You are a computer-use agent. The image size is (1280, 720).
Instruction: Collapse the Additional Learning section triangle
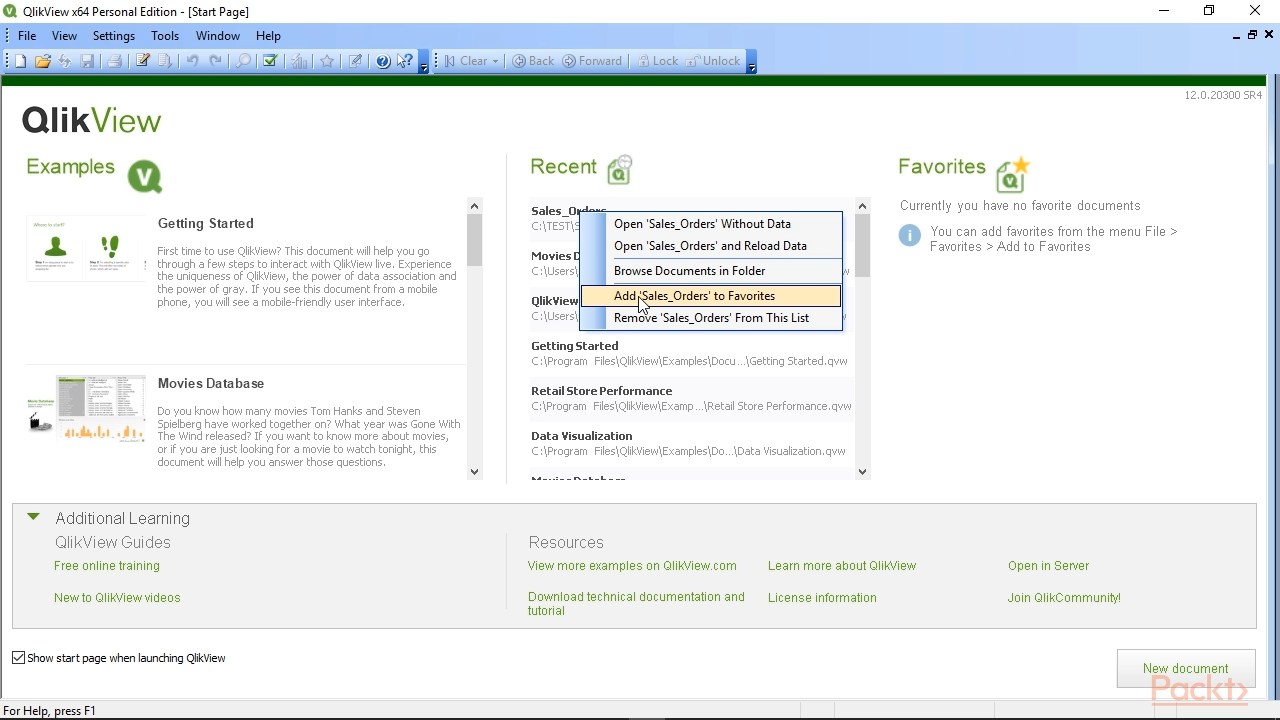(33, 517)
